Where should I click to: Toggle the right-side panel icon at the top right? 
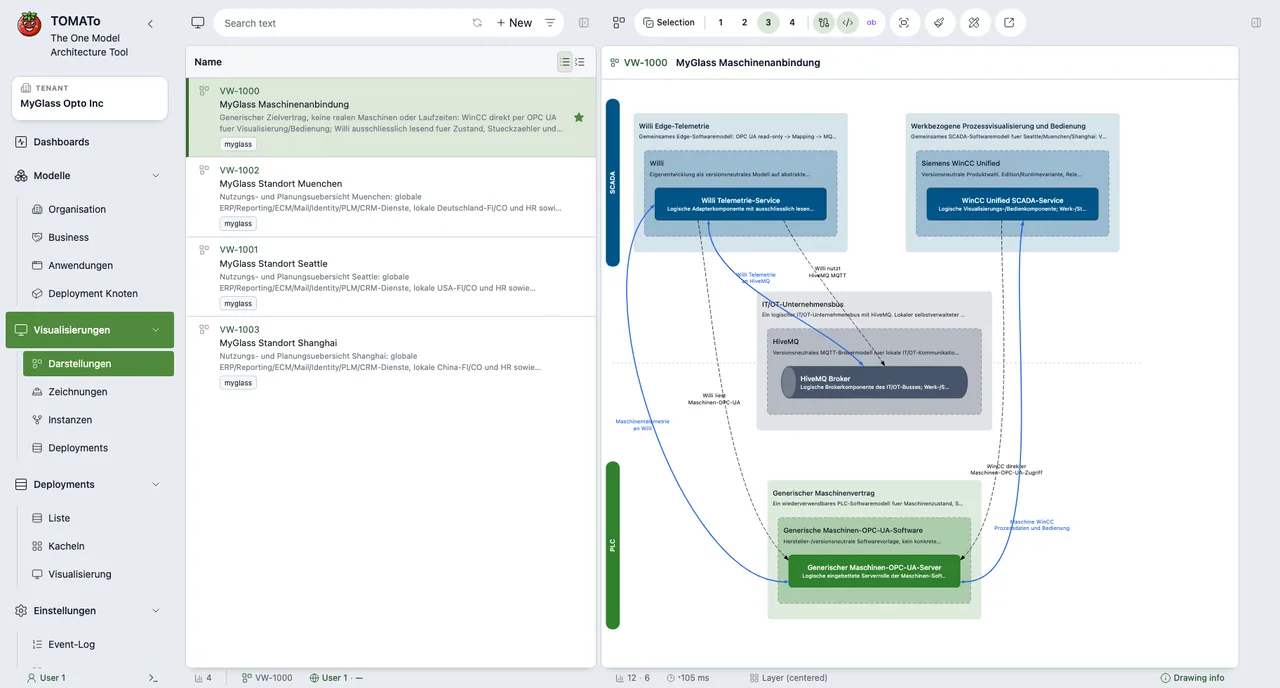point(1256,23)
